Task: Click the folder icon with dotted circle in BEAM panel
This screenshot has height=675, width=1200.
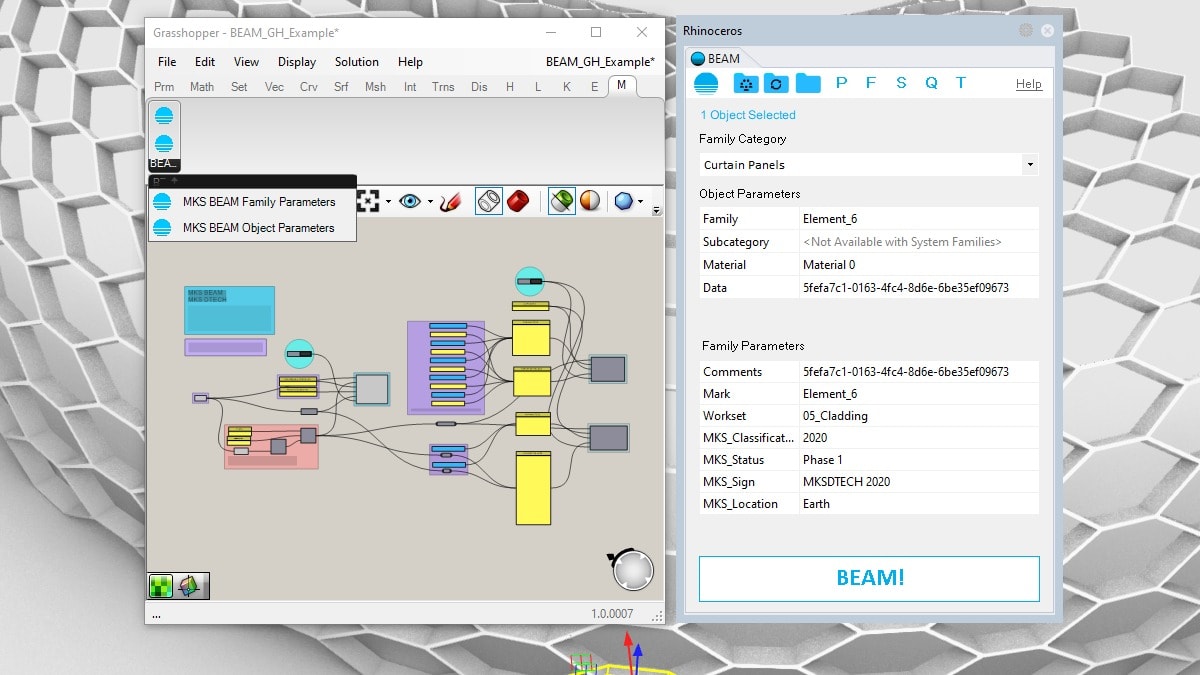Action: pyautogui.click(x=746, y=83)
